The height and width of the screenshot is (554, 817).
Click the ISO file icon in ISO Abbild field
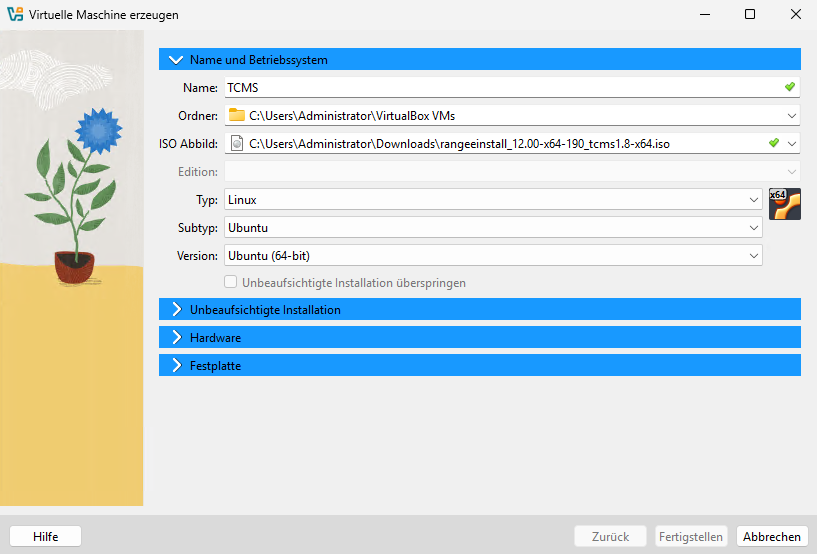pos(236,143)
